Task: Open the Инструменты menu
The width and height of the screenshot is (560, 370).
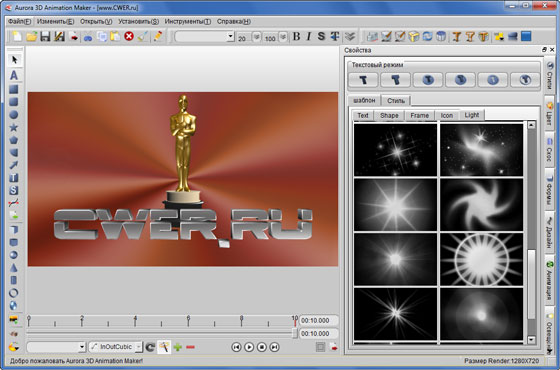Action: (188, 21)
